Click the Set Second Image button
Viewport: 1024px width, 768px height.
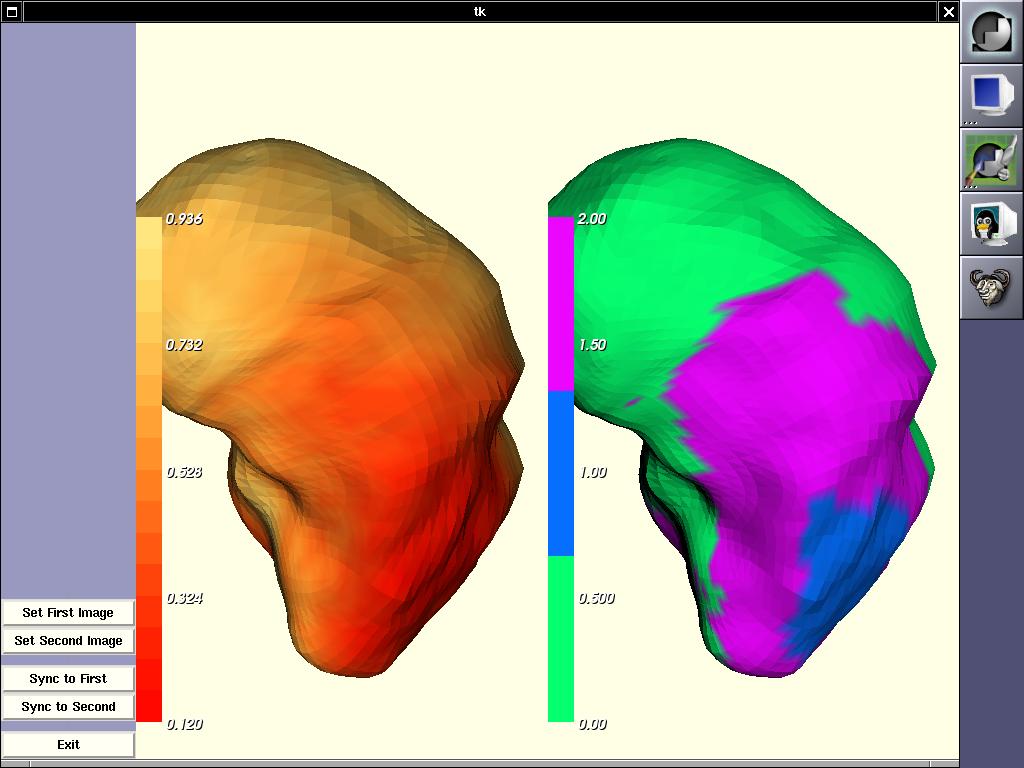click(68, 641)
